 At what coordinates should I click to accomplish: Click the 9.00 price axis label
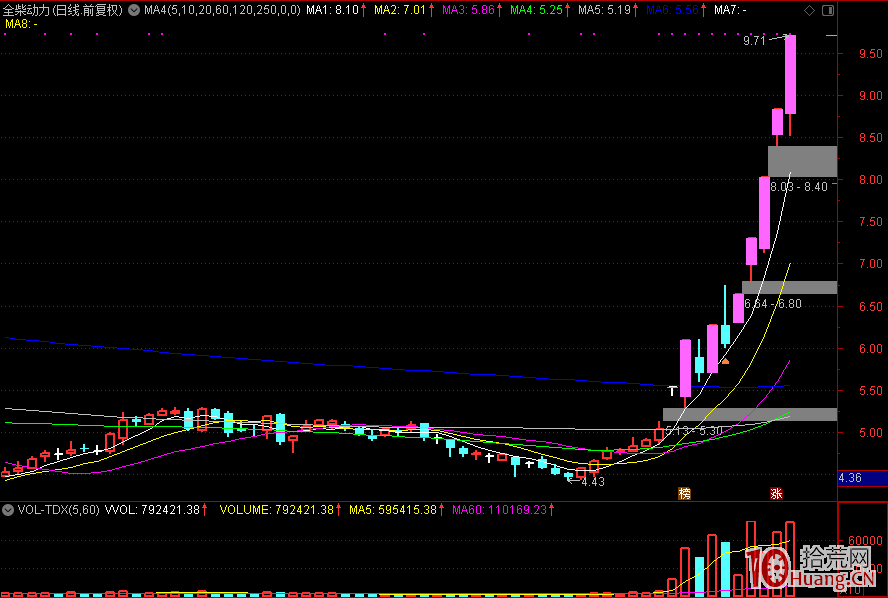pyautogui.click(x=870, y=96)
